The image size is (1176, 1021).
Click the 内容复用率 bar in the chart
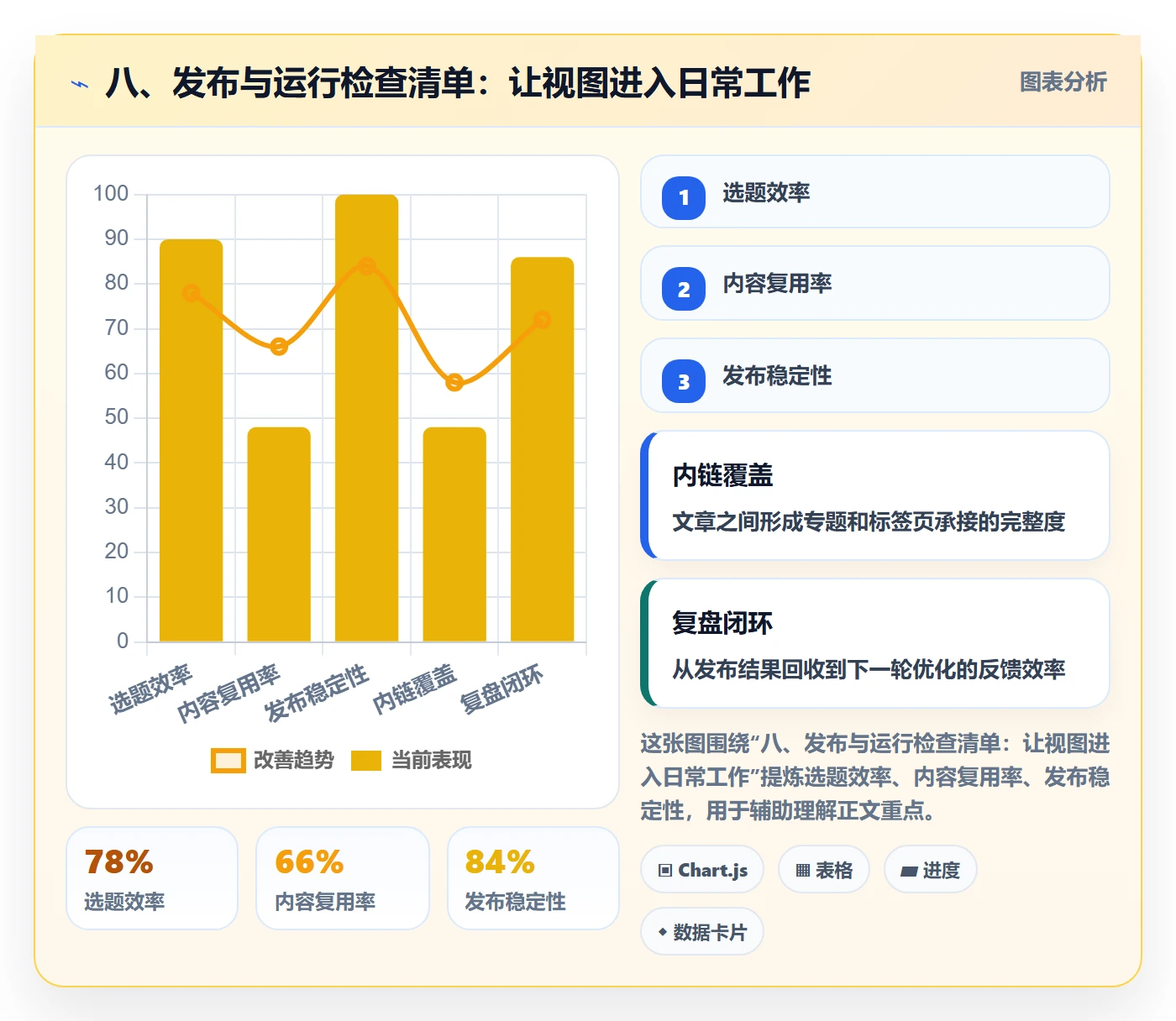coord(279,534)
